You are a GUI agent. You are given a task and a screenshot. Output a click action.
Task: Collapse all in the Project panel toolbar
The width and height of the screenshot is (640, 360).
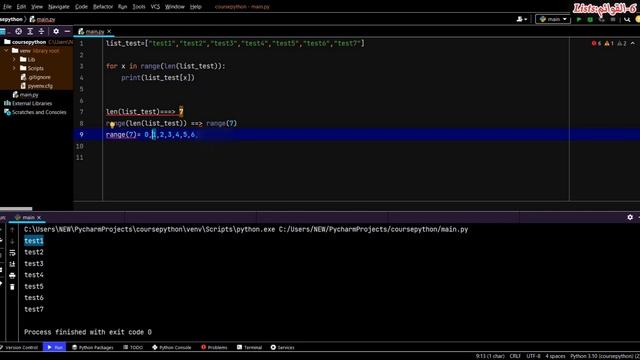(41, 31)
